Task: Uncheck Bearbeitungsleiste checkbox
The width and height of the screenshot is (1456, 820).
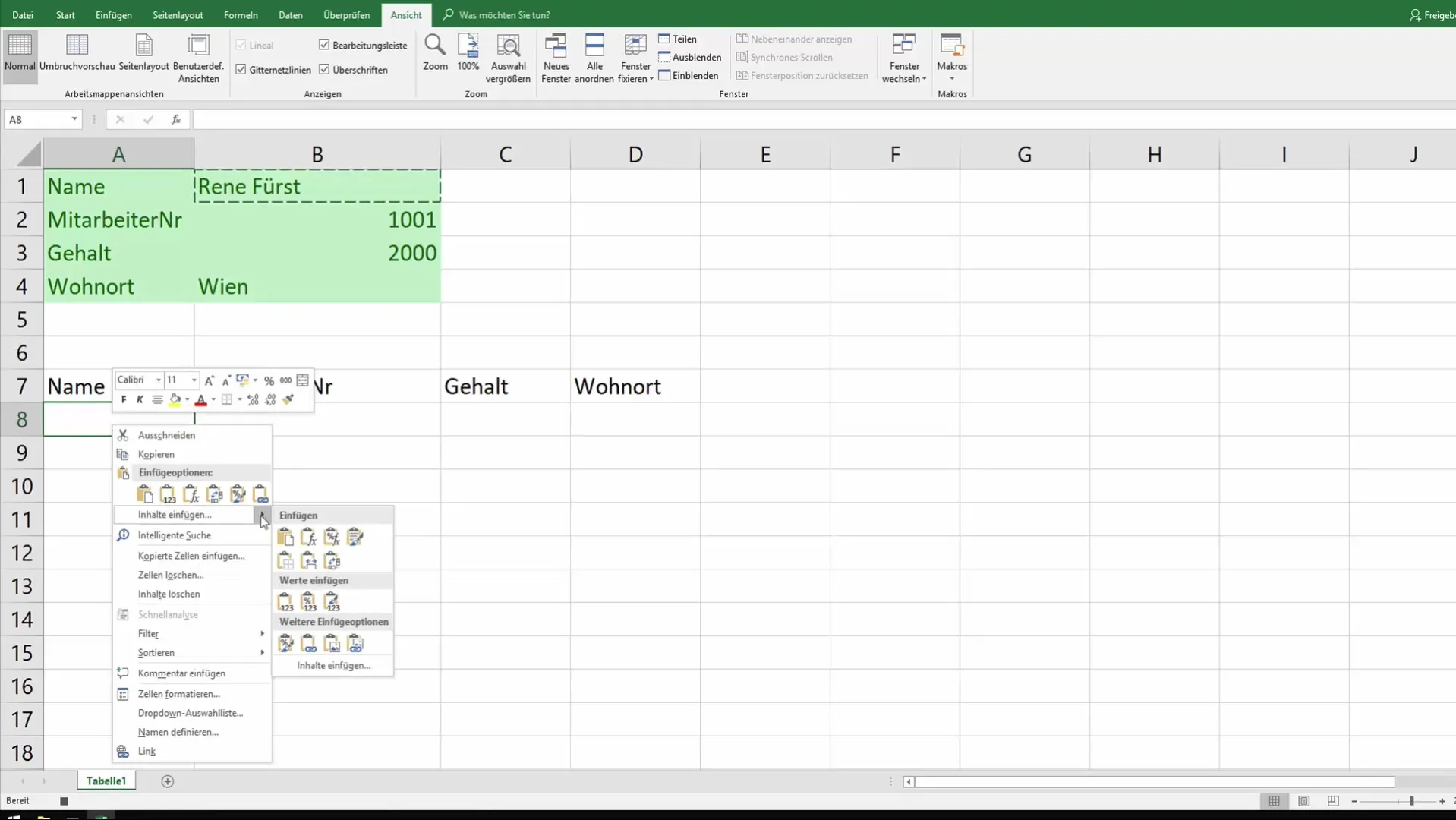Action: click(324, 45)
